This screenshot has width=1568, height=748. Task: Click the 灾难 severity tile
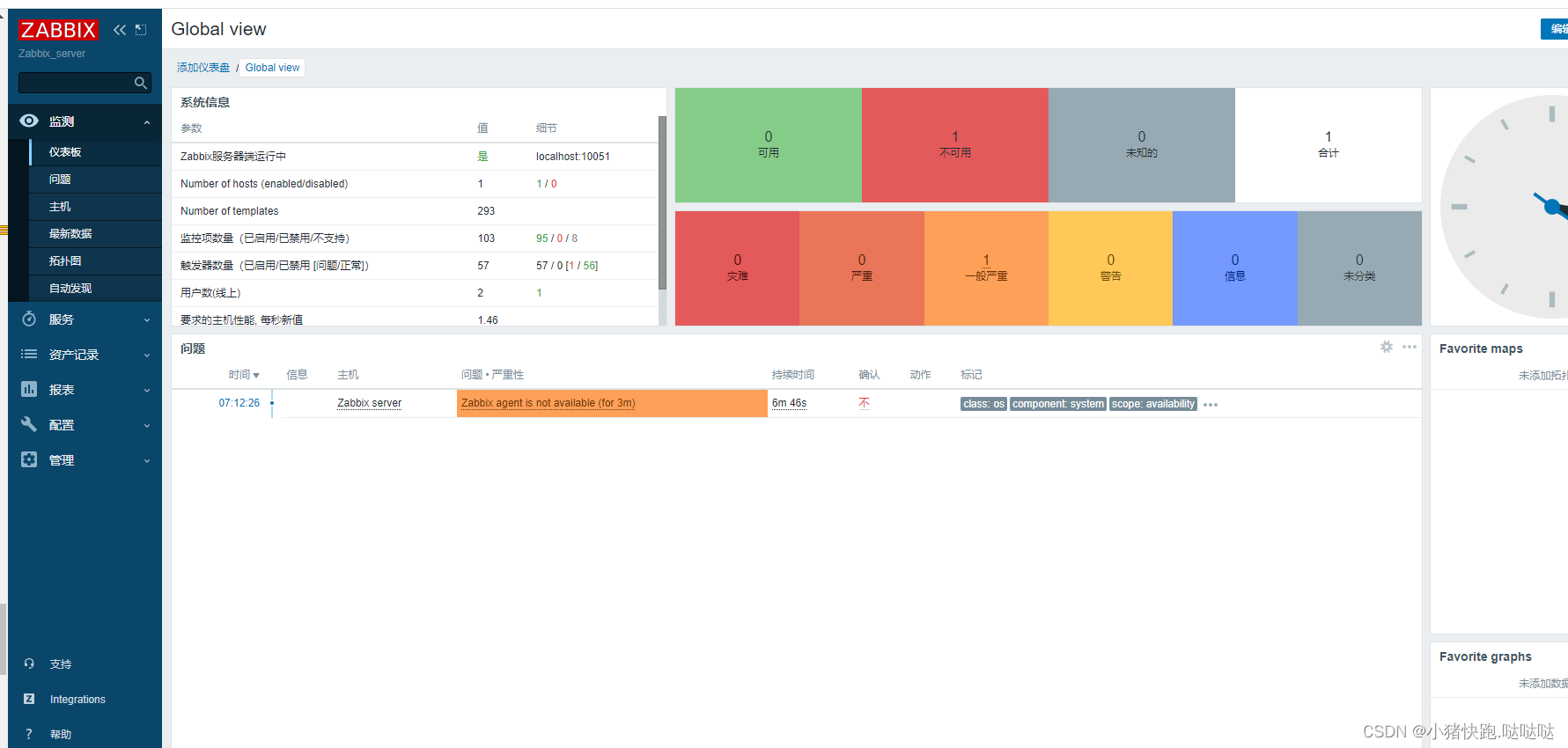click(x=738, y=268)
